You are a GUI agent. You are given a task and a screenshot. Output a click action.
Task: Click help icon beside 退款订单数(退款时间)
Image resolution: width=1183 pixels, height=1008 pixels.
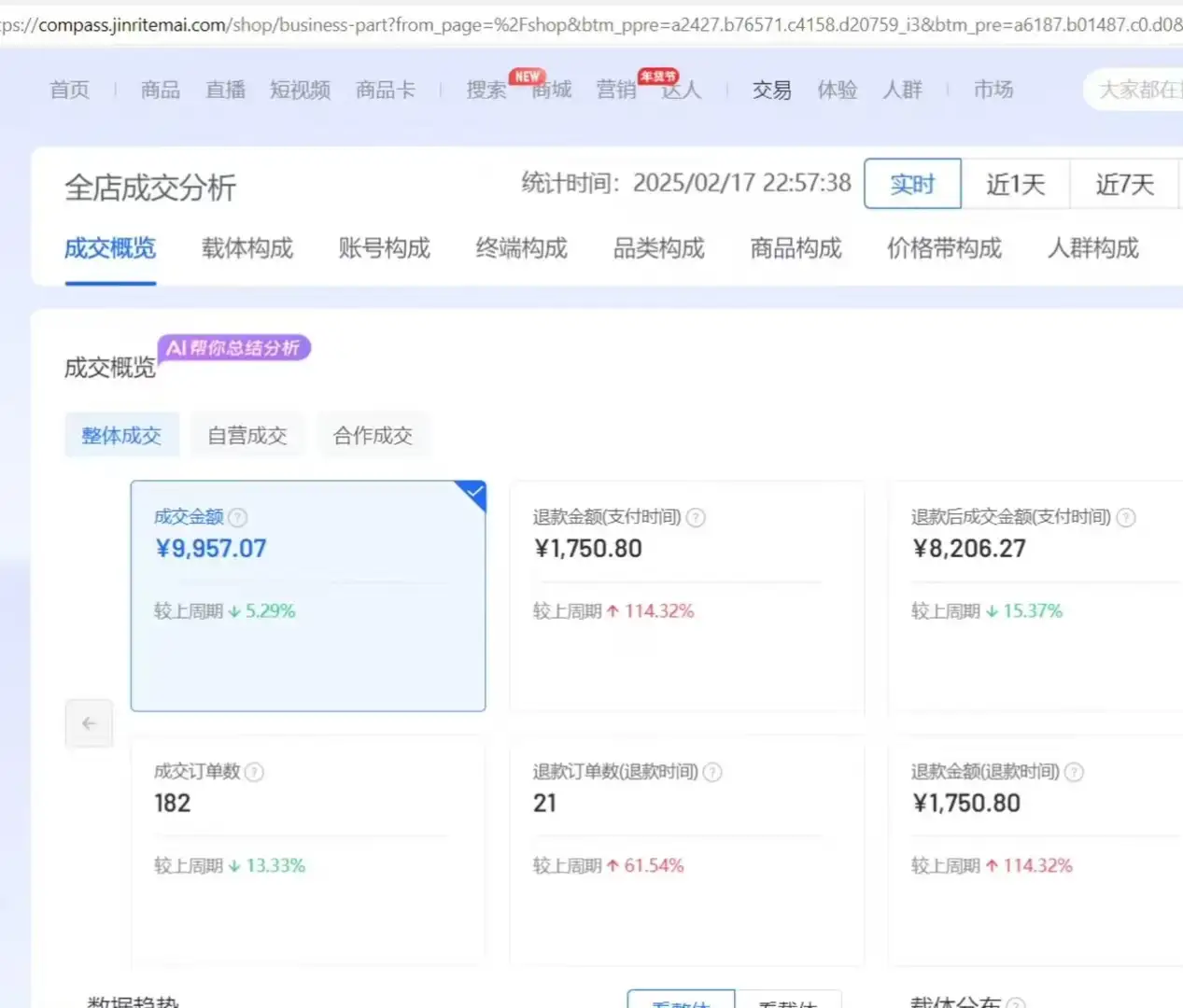click(712, 772)
